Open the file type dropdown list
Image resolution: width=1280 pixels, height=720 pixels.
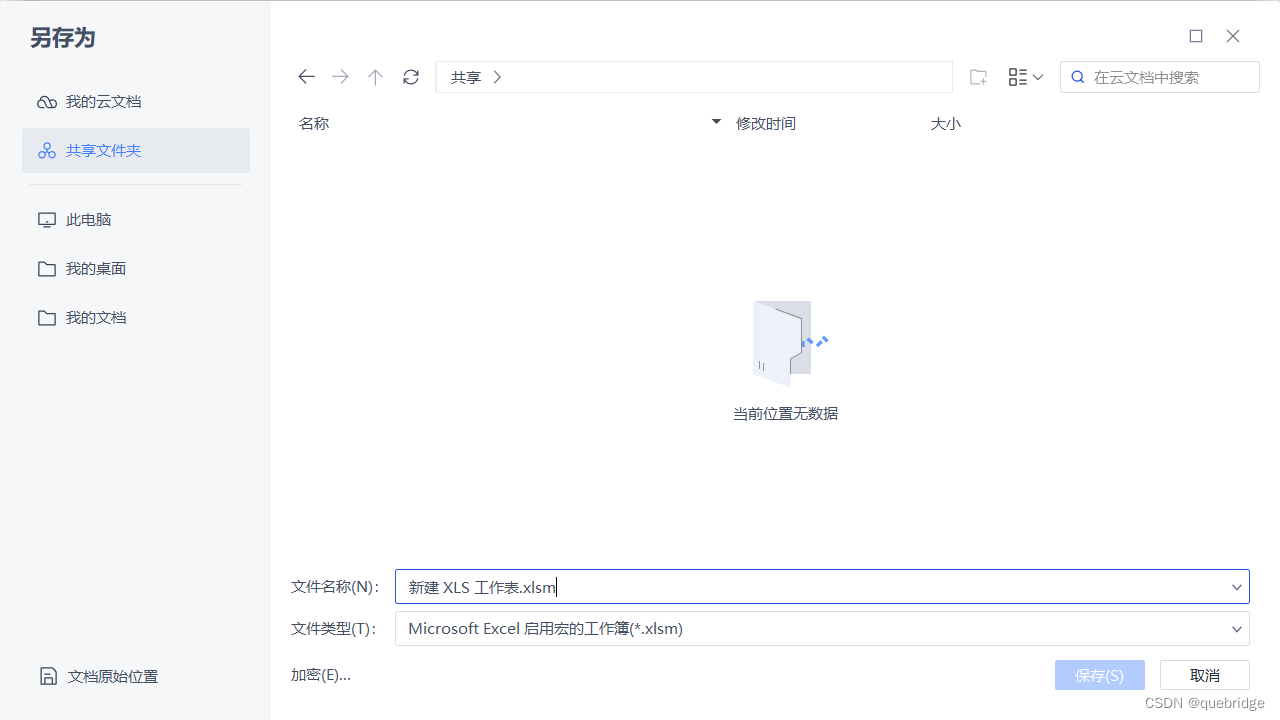pos(1237,628)
